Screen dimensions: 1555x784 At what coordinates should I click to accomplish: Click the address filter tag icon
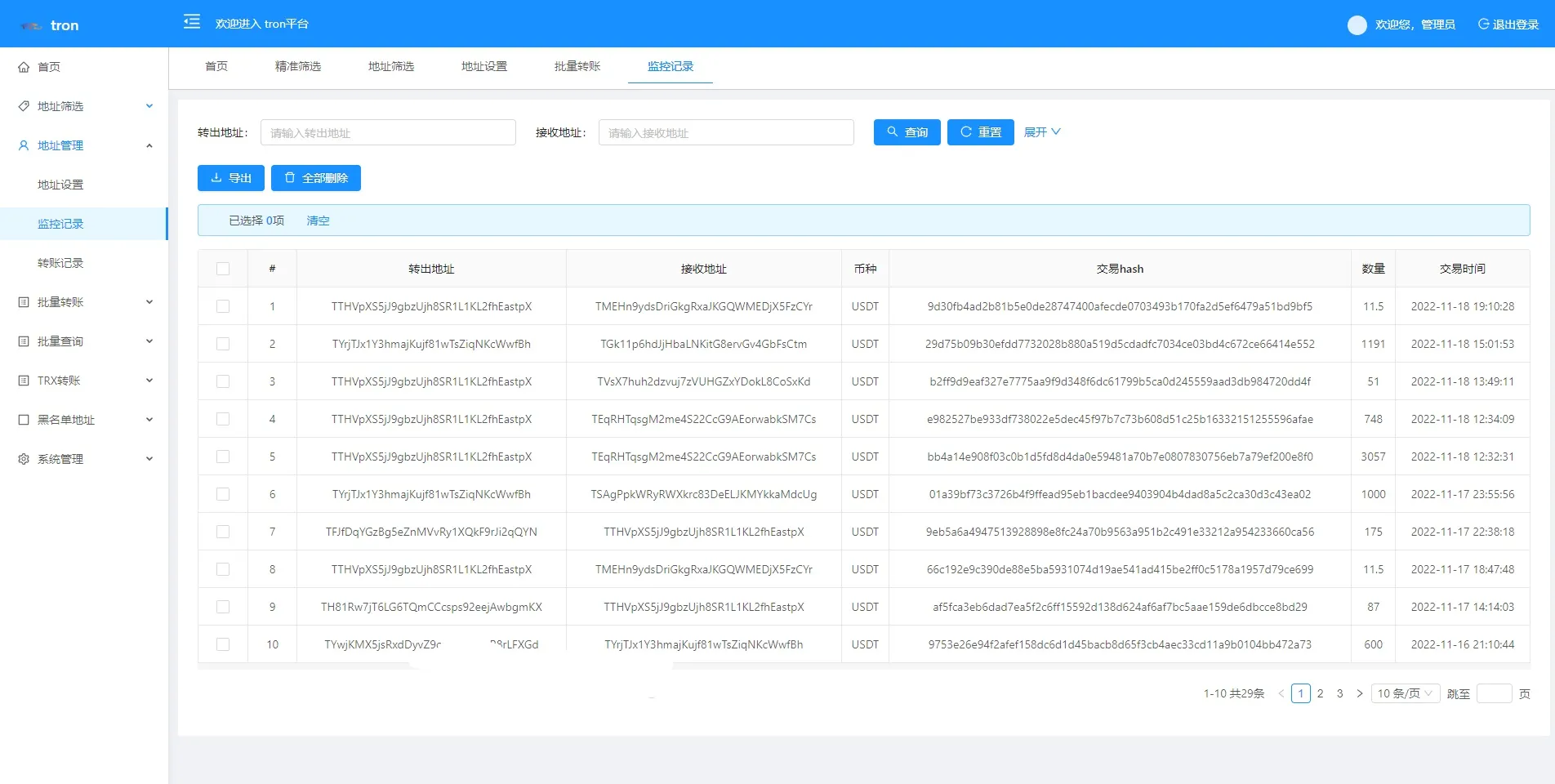click(24, 106)
